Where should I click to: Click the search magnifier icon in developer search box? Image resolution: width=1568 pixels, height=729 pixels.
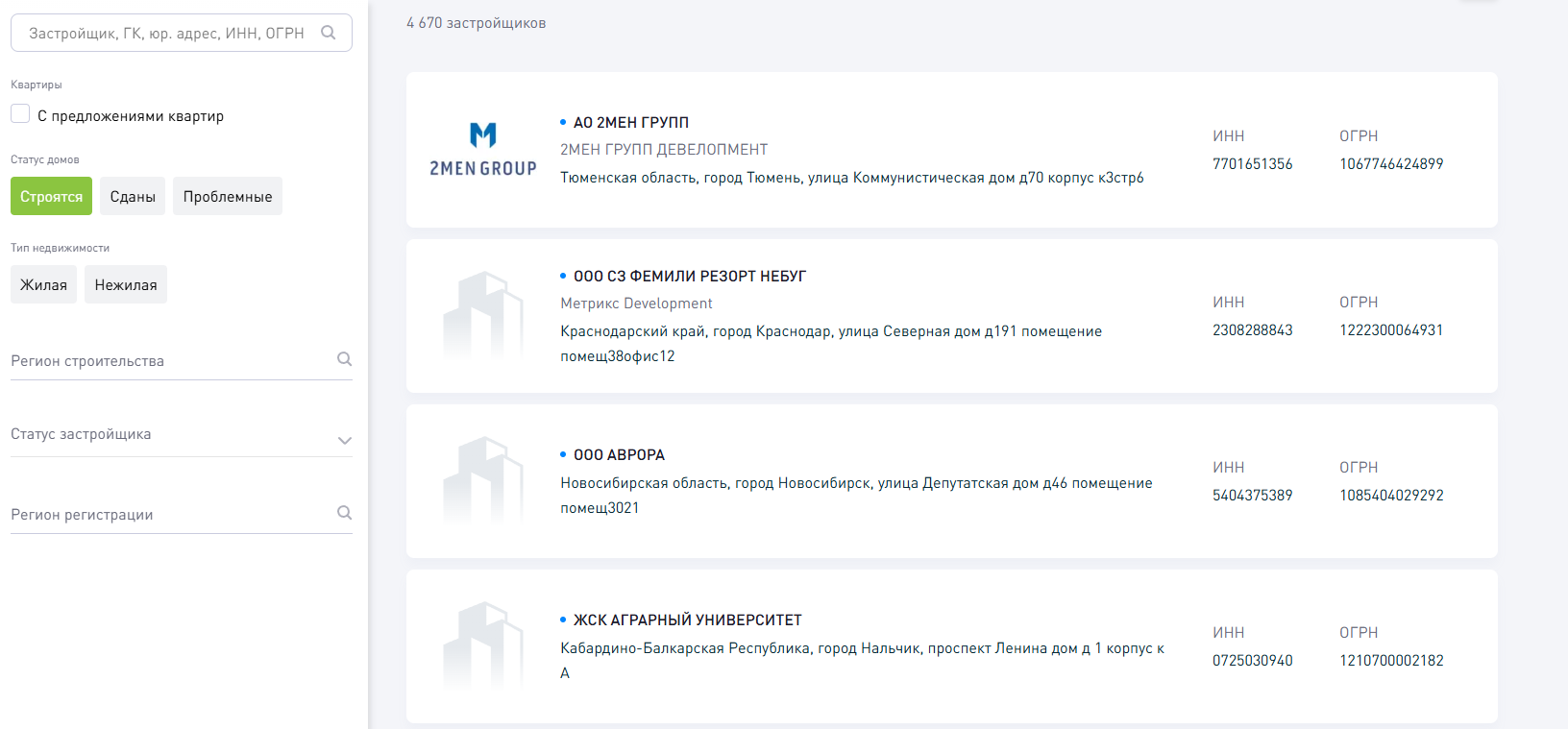(x=329, y=33)
